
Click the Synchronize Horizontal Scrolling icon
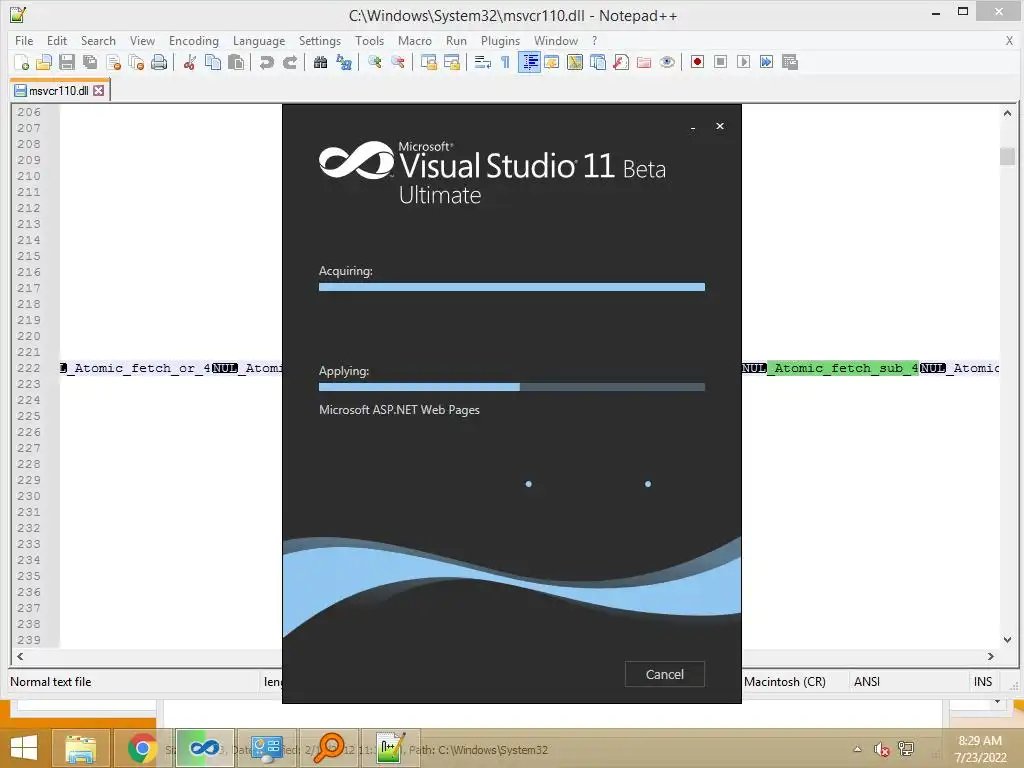pyautogui.click(x=451, y=62)
